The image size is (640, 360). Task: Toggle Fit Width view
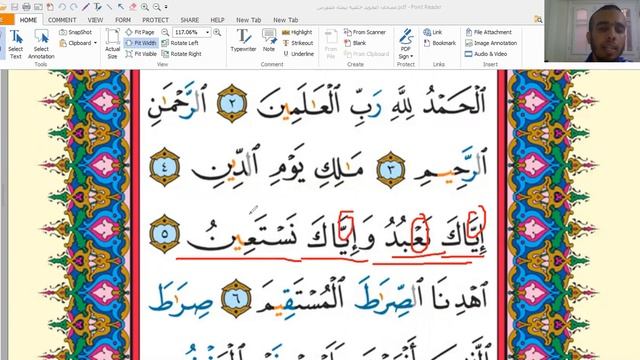tap(141, 43)
